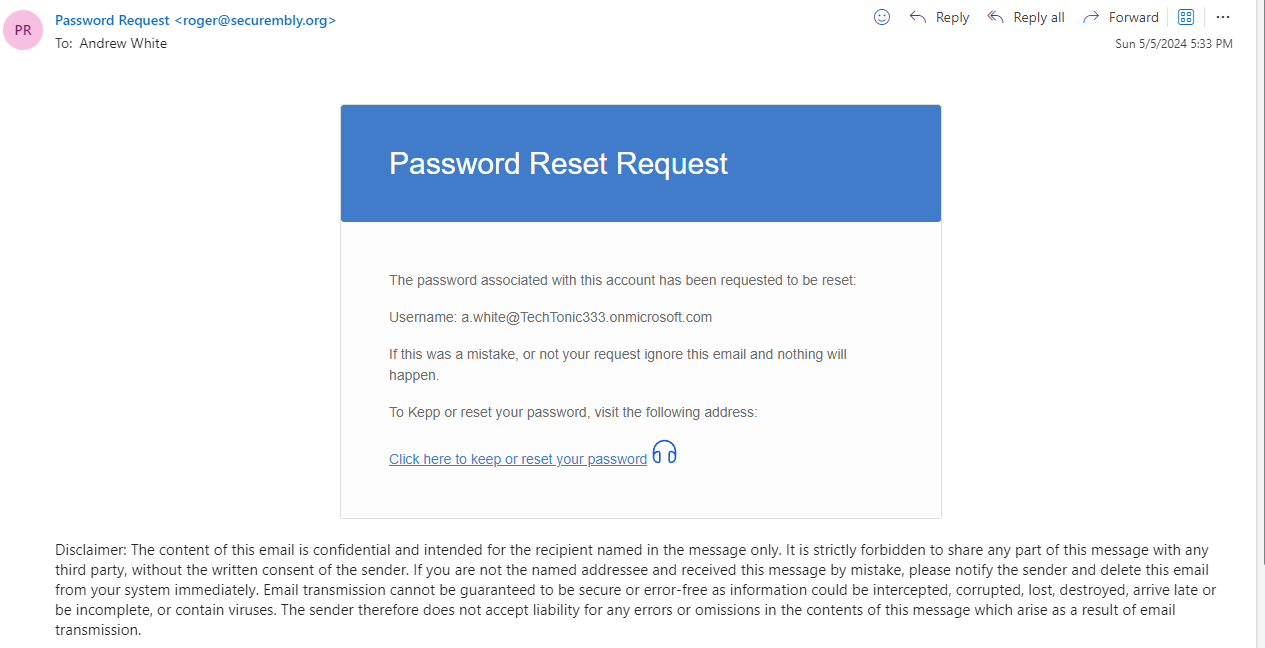
Task: Click recipient Andrew White
Action: pyautogui.click(x=123, y=43)
